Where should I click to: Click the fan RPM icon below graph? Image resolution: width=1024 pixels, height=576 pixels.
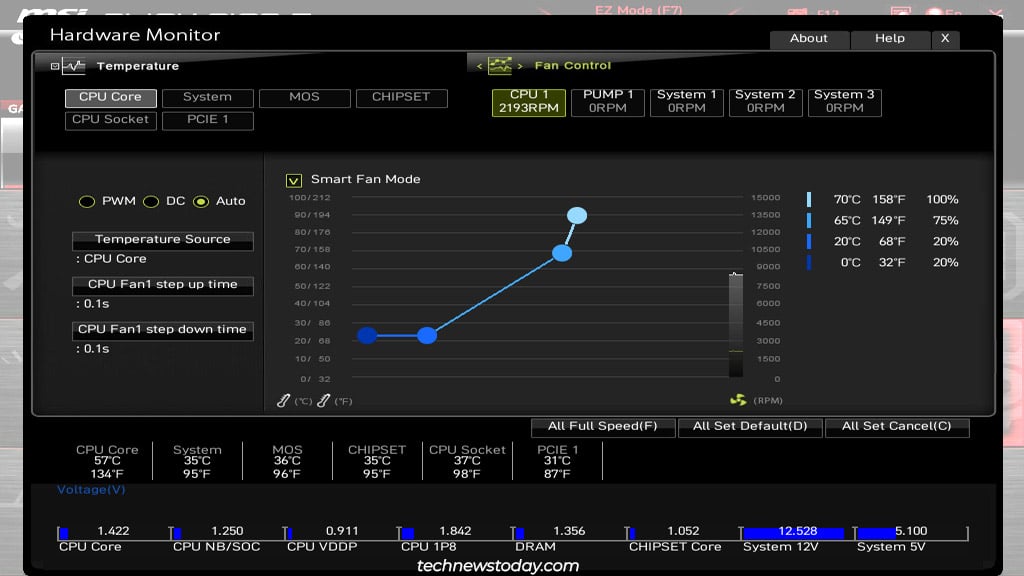(738, 400)
